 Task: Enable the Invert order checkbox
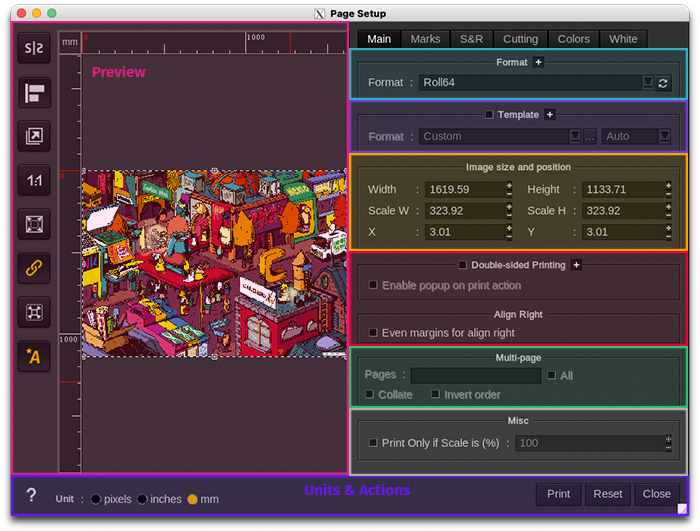click(435, 394)
